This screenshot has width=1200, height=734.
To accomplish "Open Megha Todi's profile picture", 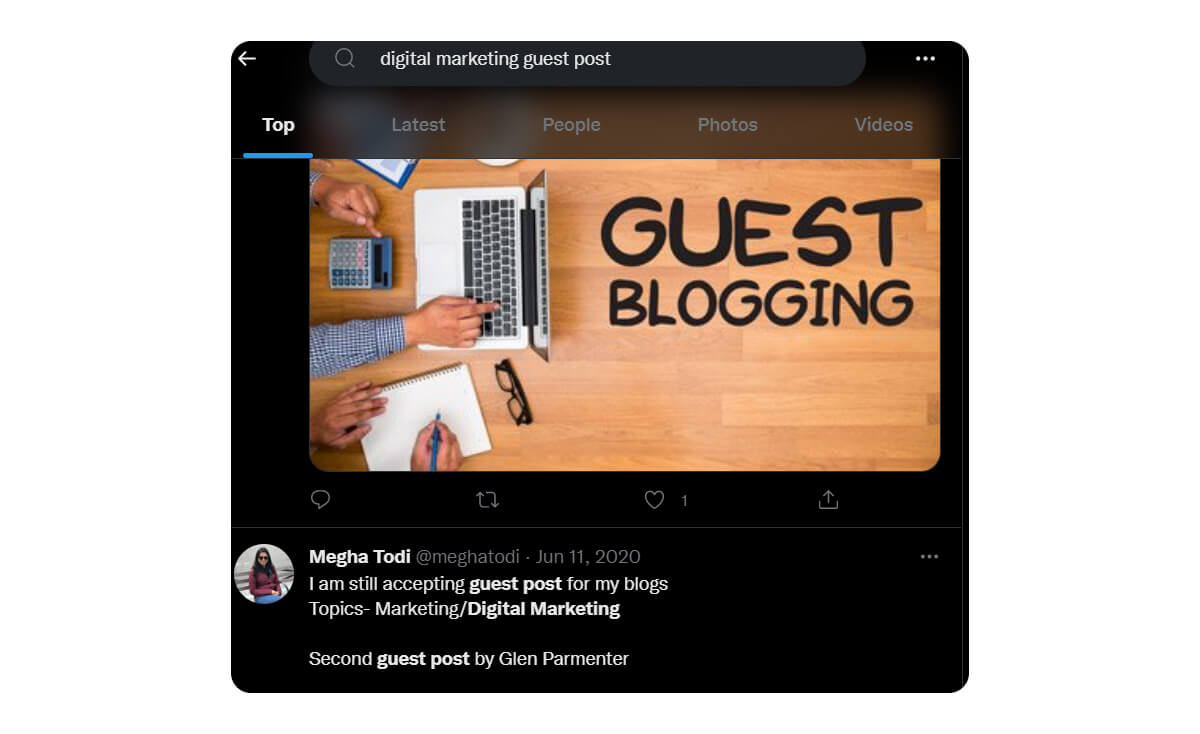I will coord(264,574).
